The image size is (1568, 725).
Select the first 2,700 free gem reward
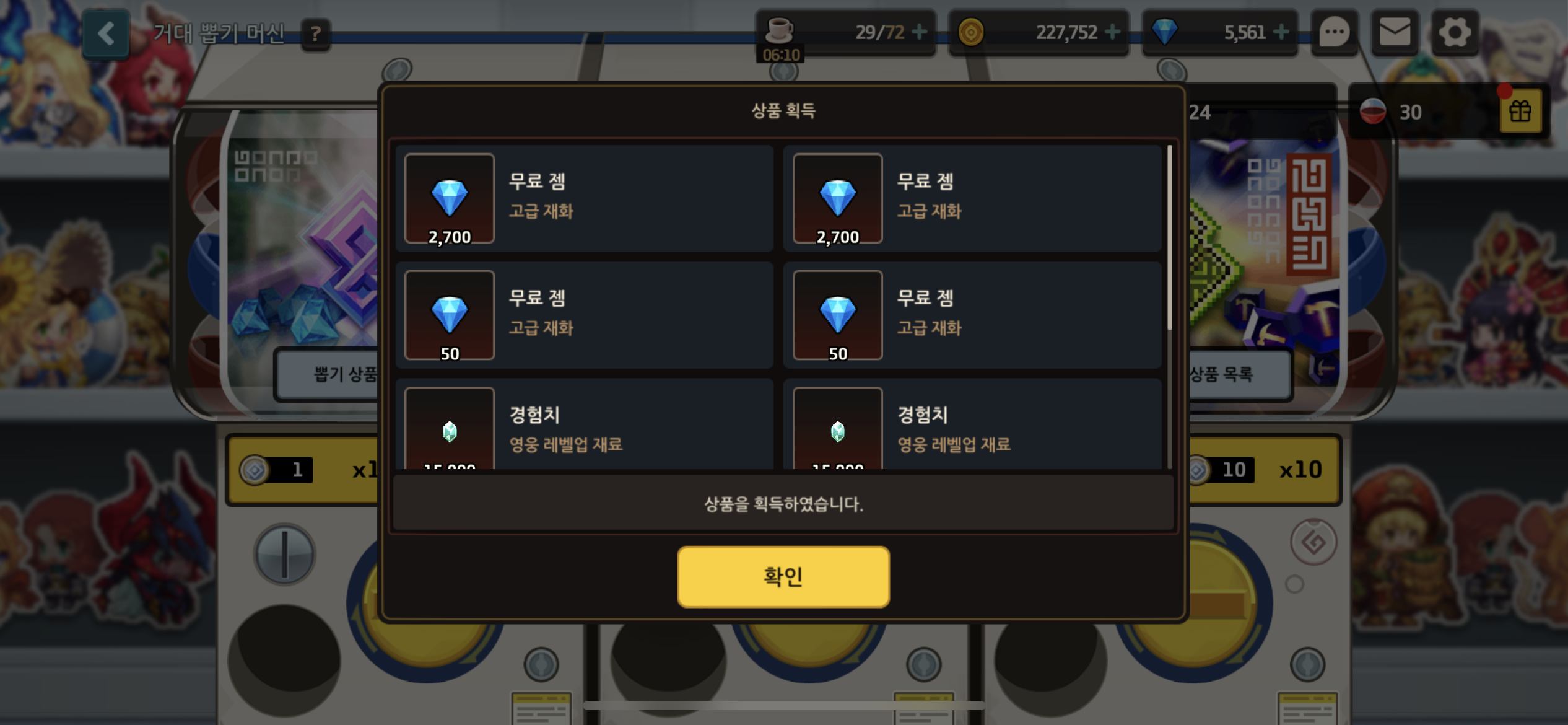coord(585,198)
